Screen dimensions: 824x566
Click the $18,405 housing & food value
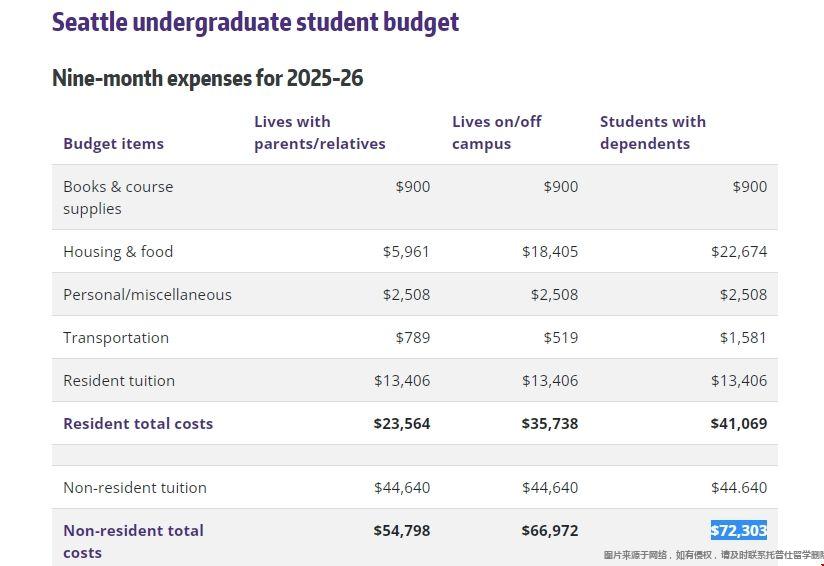coord(549,251)
